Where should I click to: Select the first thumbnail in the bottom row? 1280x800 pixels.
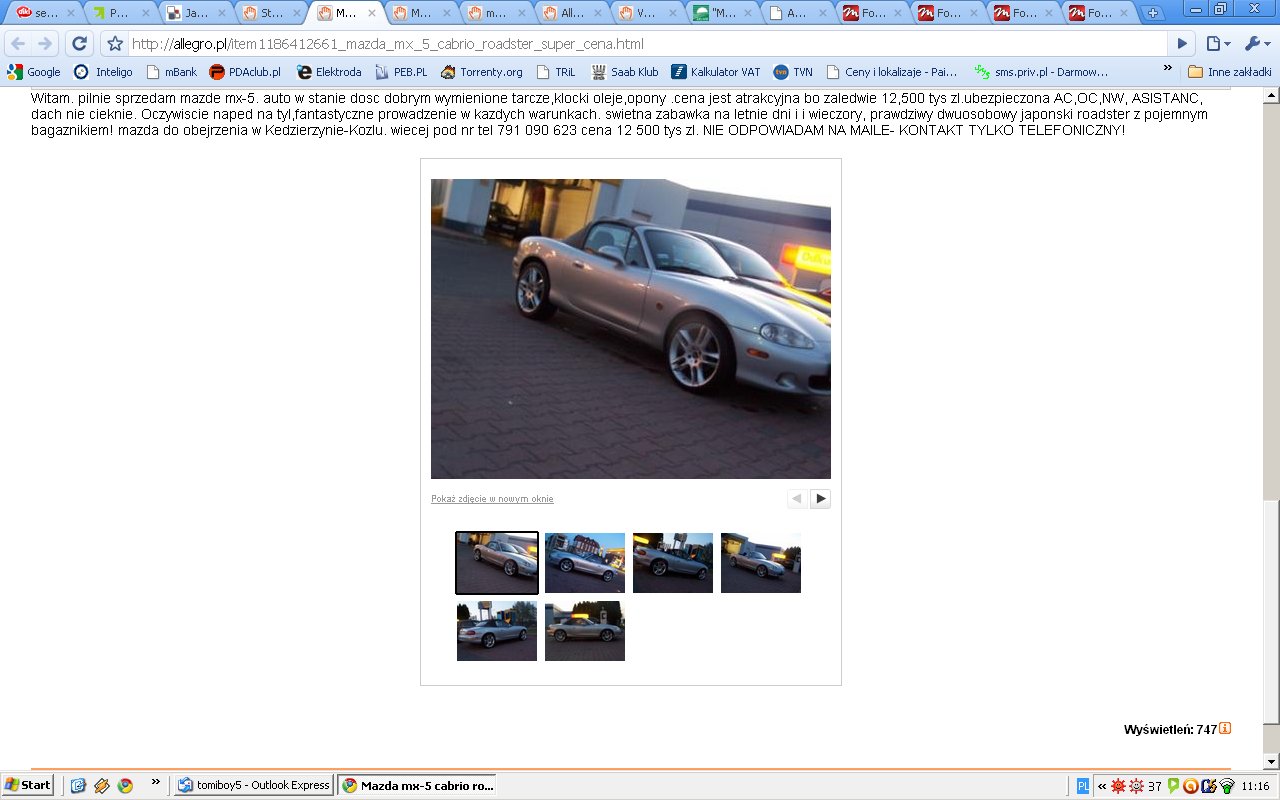[x=497, y=631]
